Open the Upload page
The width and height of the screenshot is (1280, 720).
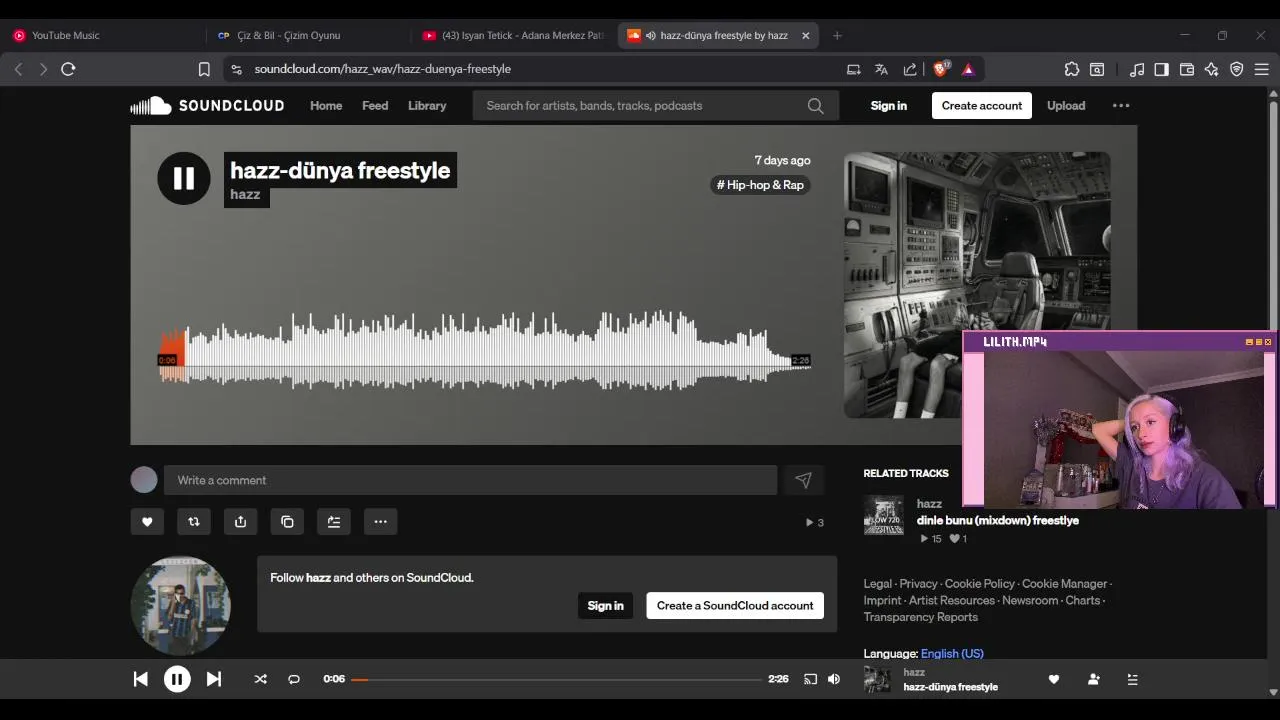(x=1066, y=105)
